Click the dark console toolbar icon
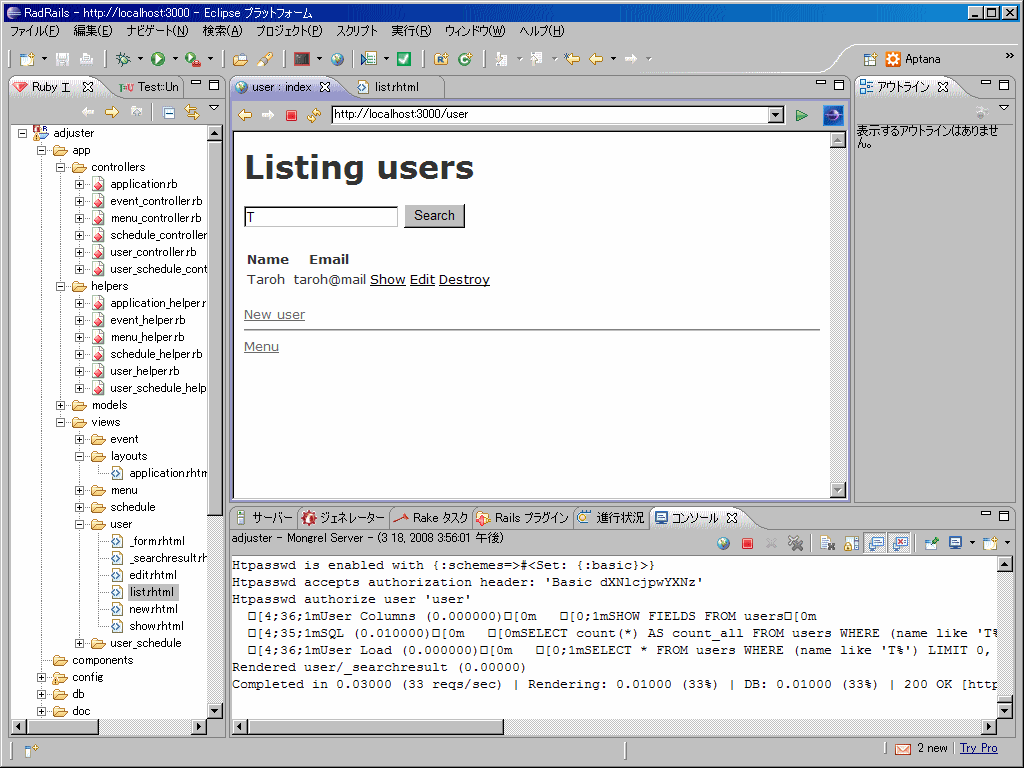 pos(302,59)
